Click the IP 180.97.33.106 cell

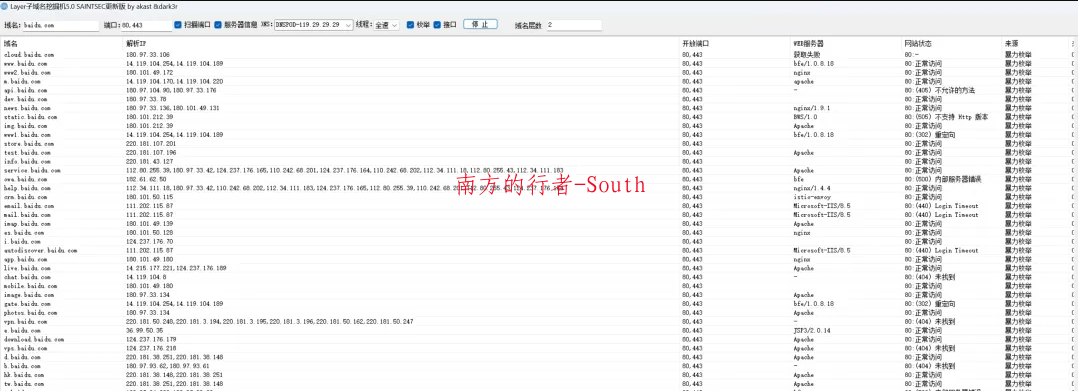(x=148, y=54)
